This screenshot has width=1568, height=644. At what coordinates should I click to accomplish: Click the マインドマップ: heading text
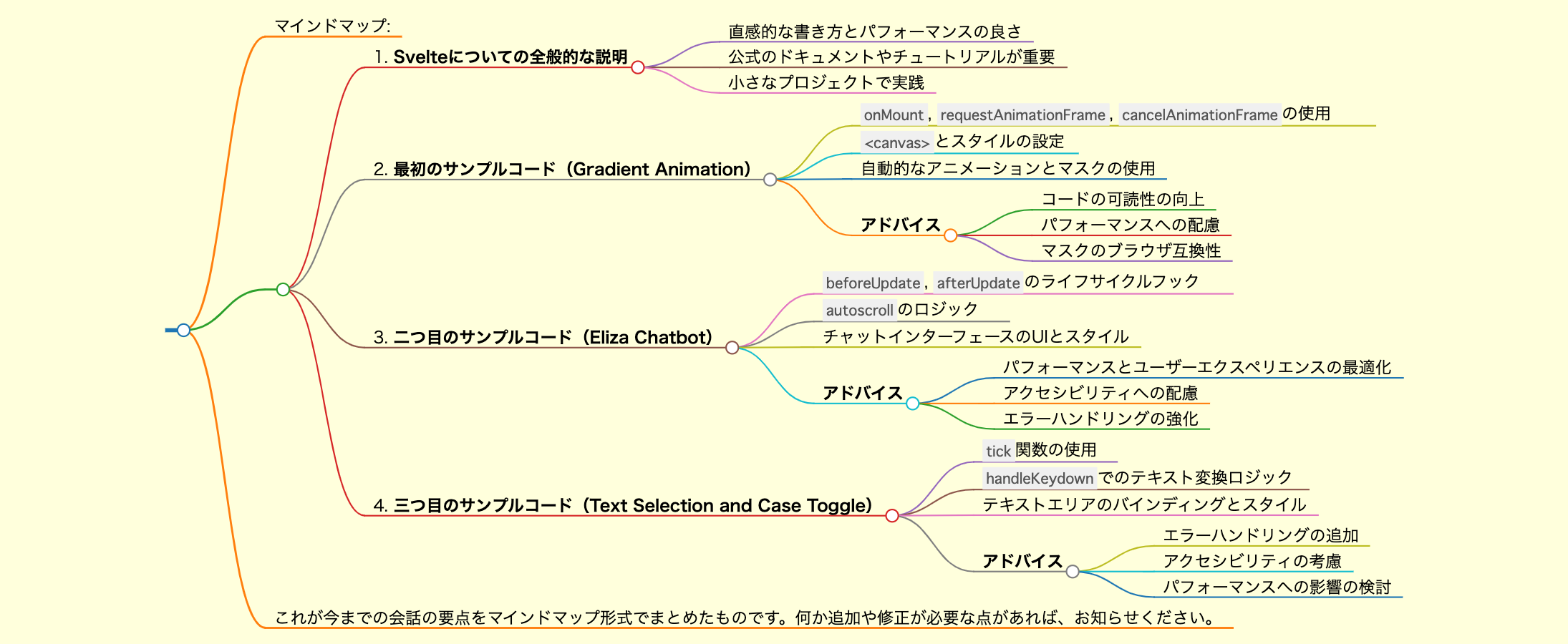click(x=333, y=26)
